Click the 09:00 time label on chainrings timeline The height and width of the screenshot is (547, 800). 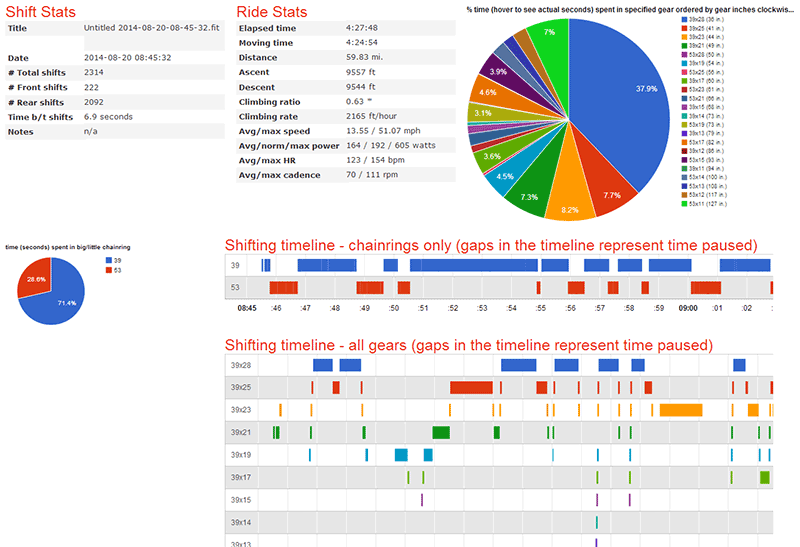[688, 309]
